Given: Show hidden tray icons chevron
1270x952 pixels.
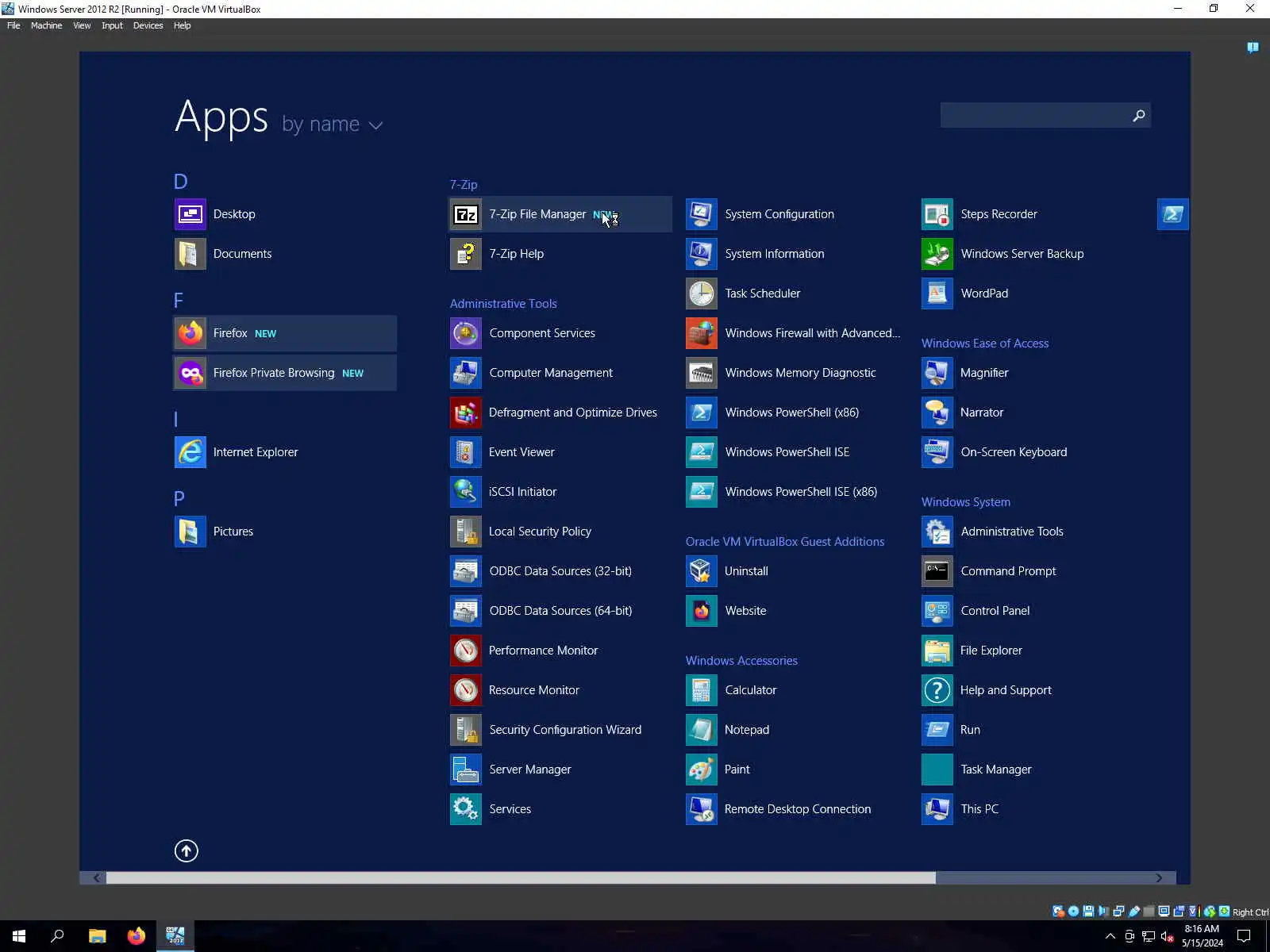Looking at the screenshot, I should tap(1110, 937).
